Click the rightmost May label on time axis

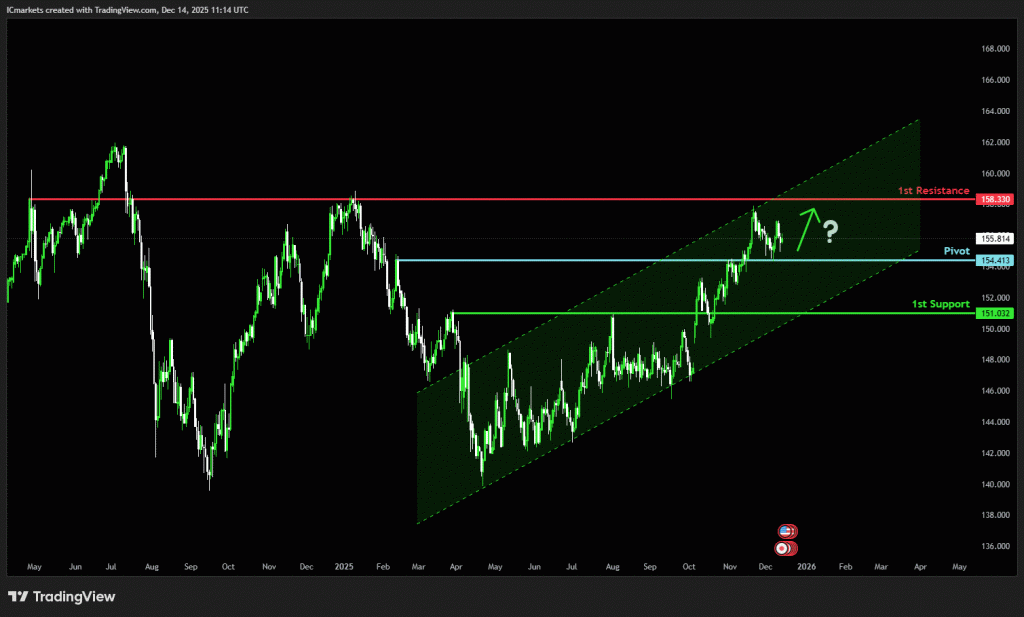959,566
